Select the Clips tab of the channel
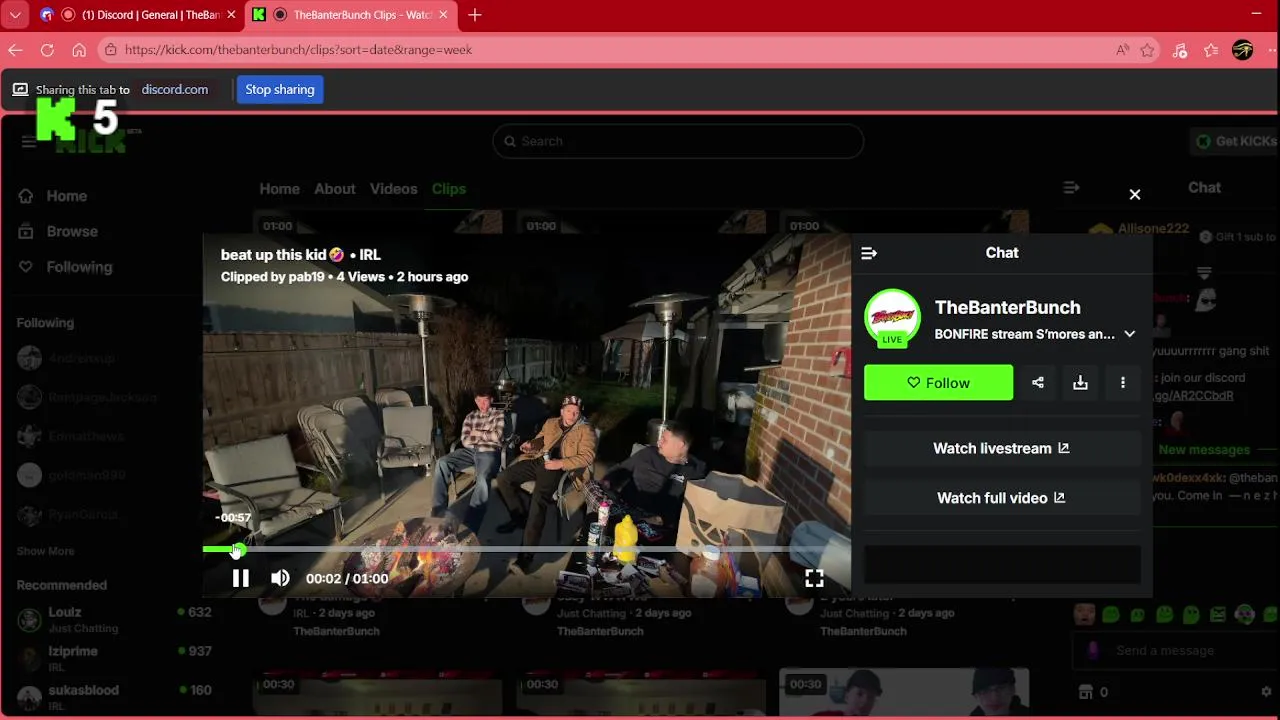Screen dimensions: 1280x720 pos(449,189)
